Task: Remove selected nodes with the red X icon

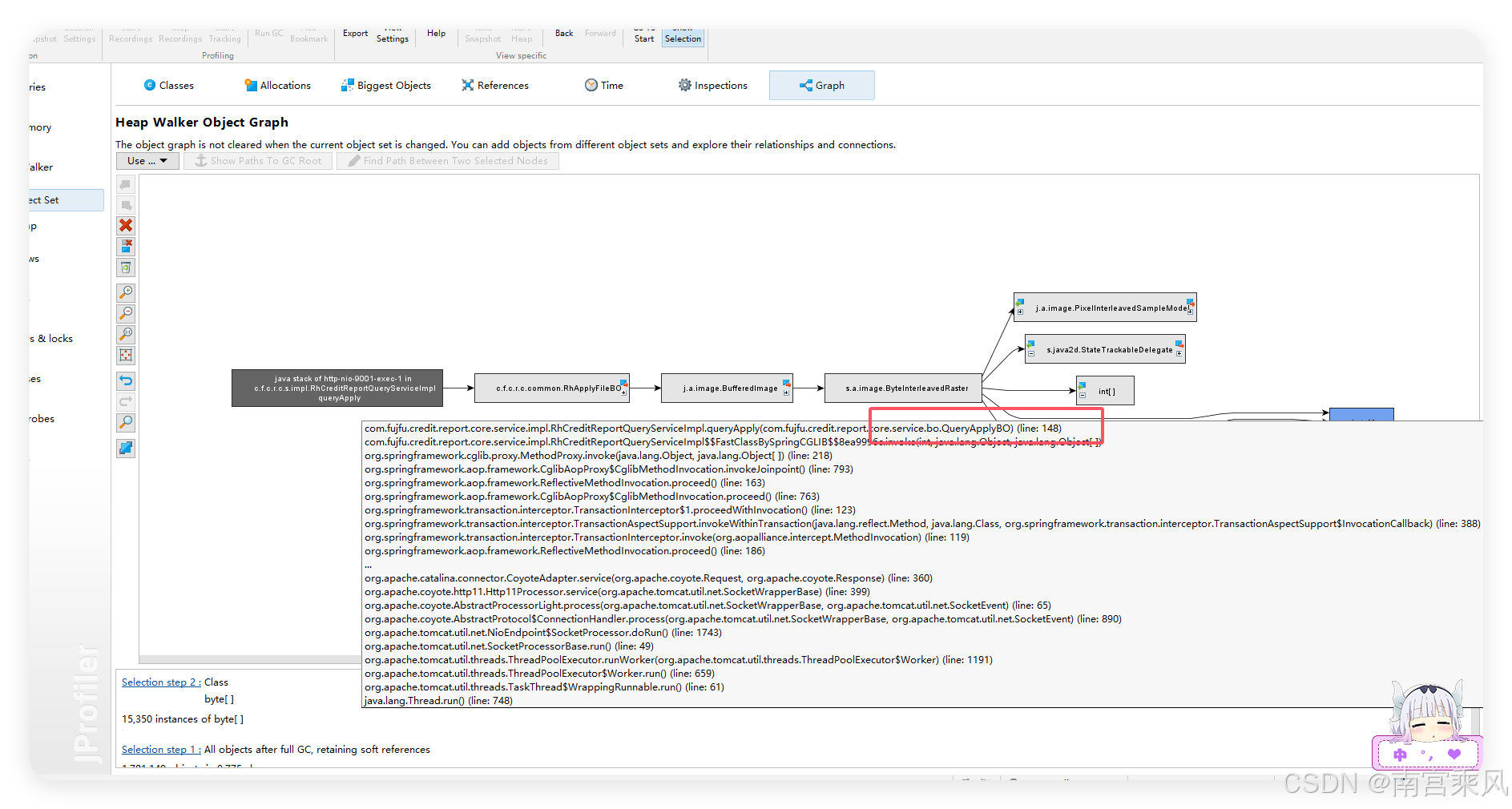Action: (126, 225)
